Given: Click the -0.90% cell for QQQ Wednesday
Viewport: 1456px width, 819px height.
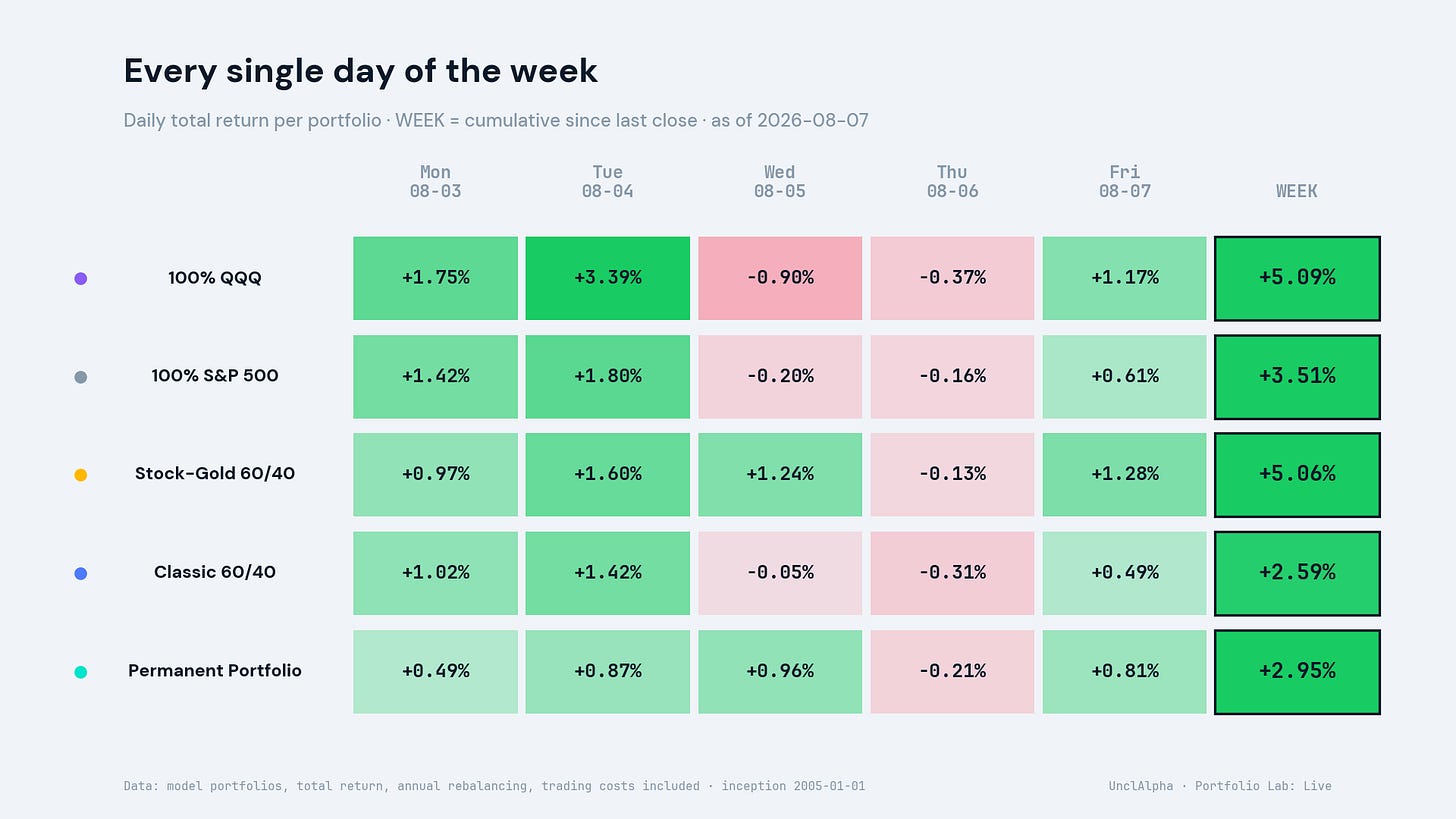Looking at the screenshot, I should pyautogui.click(x=780, y=278).
